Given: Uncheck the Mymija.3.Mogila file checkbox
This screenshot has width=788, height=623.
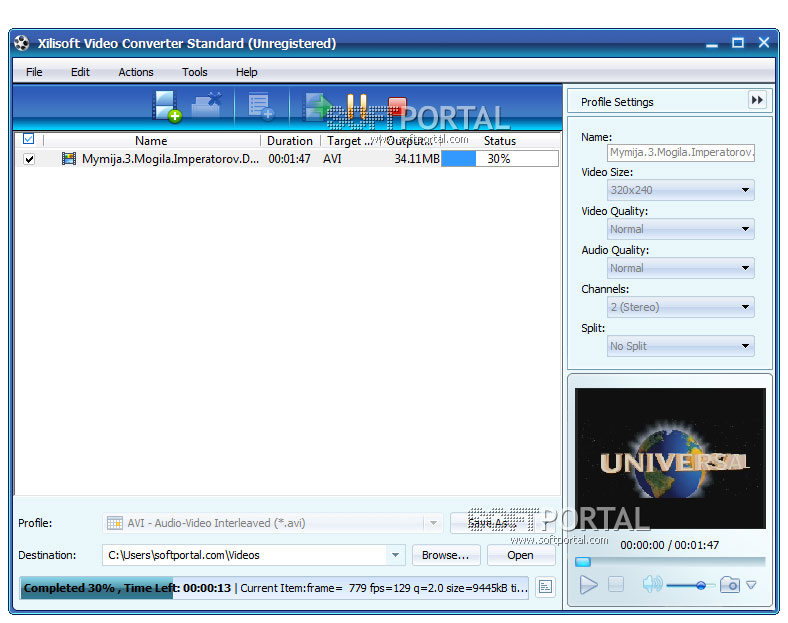Looking at the screenshot, I should 29,159.
